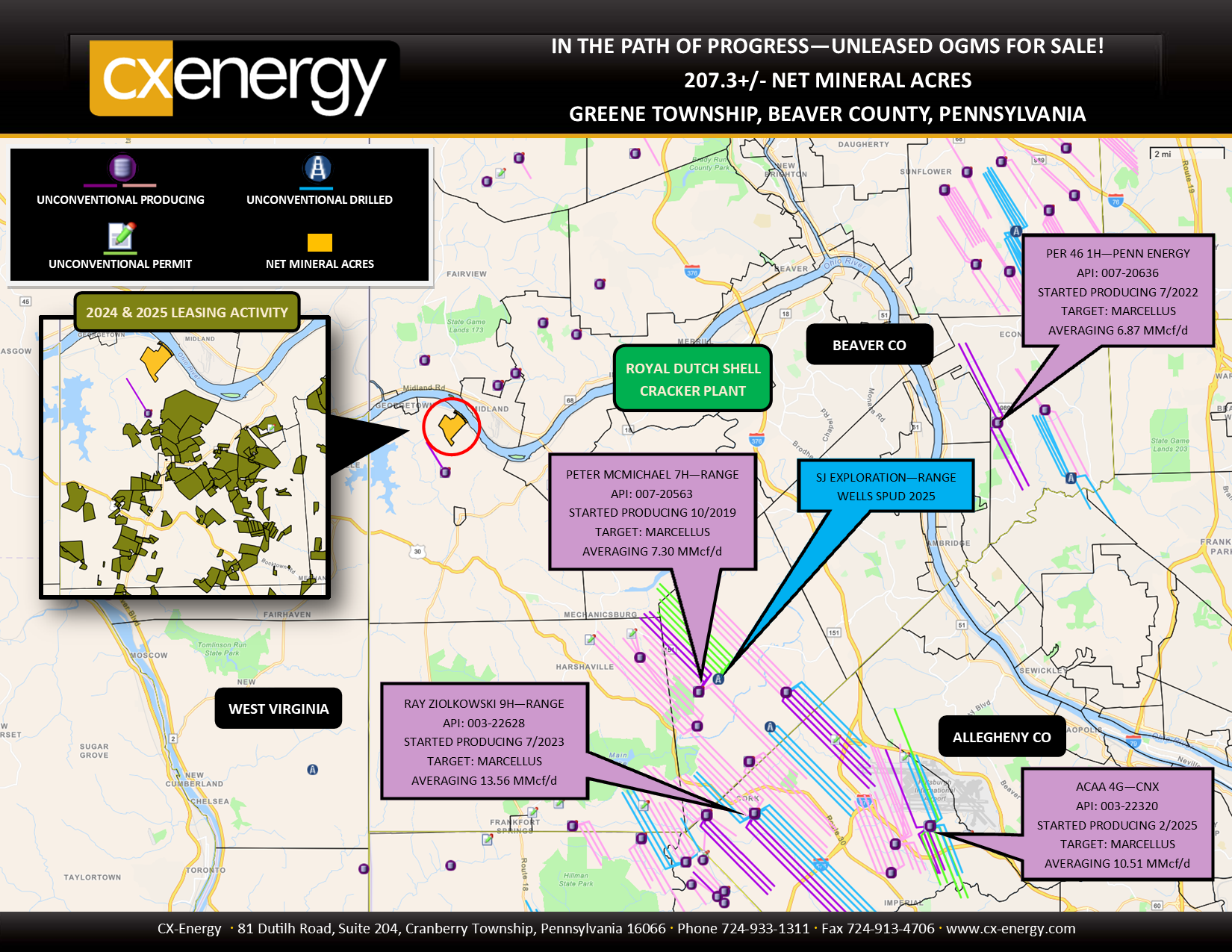
Task: Click the AMBRIDGE town label
Action: click(x=949, y=543)
